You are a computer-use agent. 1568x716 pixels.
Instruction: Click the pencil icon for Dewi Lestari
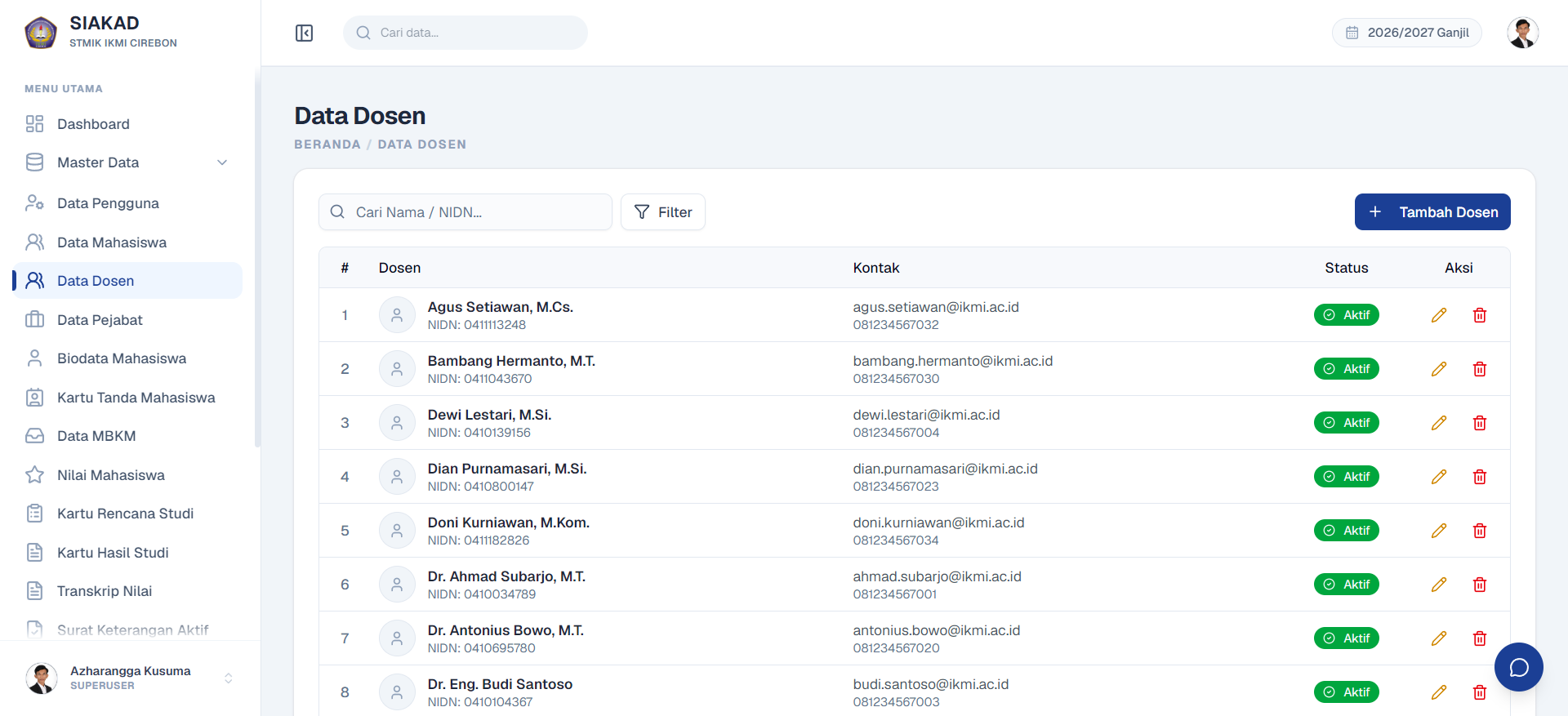1439,423
